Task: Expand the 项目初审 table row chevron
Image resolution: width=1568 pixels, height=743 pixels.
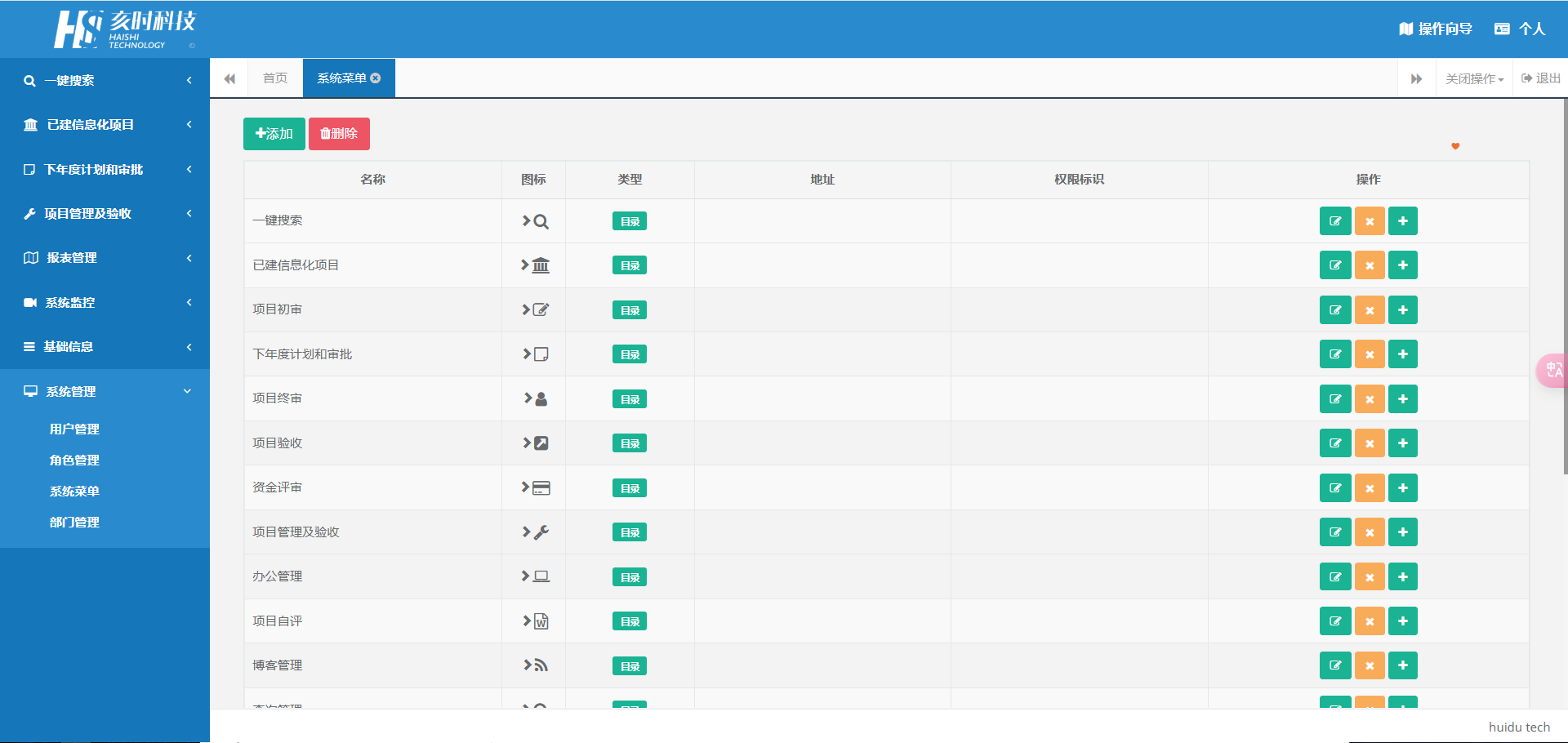Action: pos(527,309)
